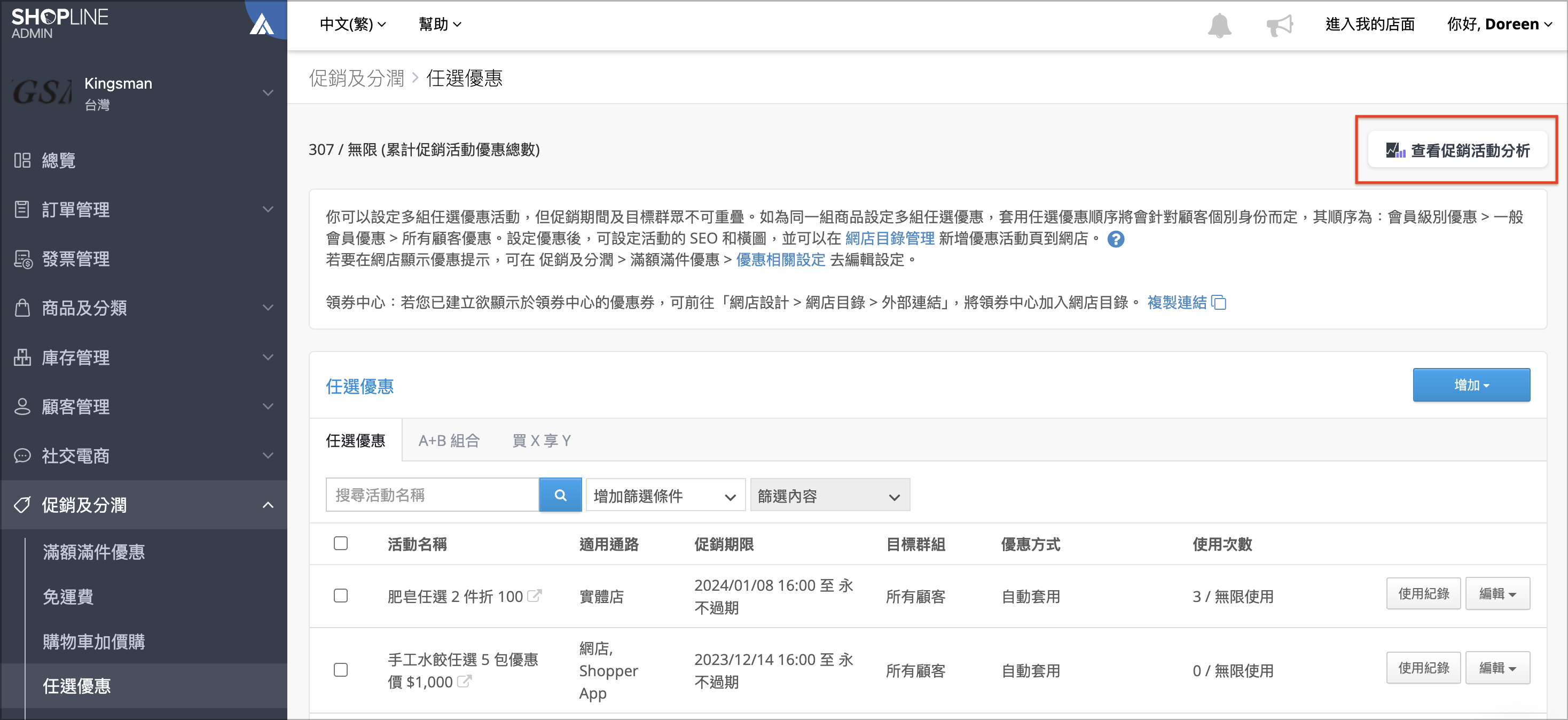Open the blue 增加 dropdown button
The width and height of the screenshot is (1568, 720).
click(1471, 385)
